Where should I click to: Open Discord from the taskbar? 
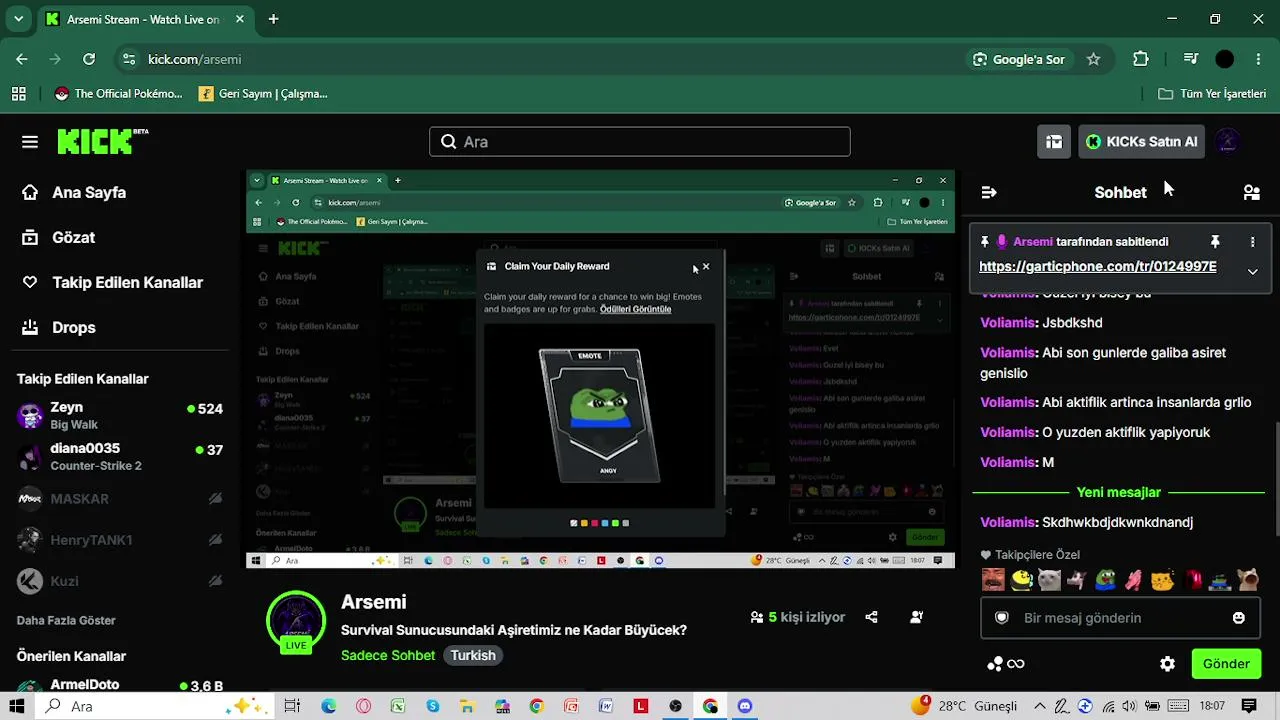744,706
